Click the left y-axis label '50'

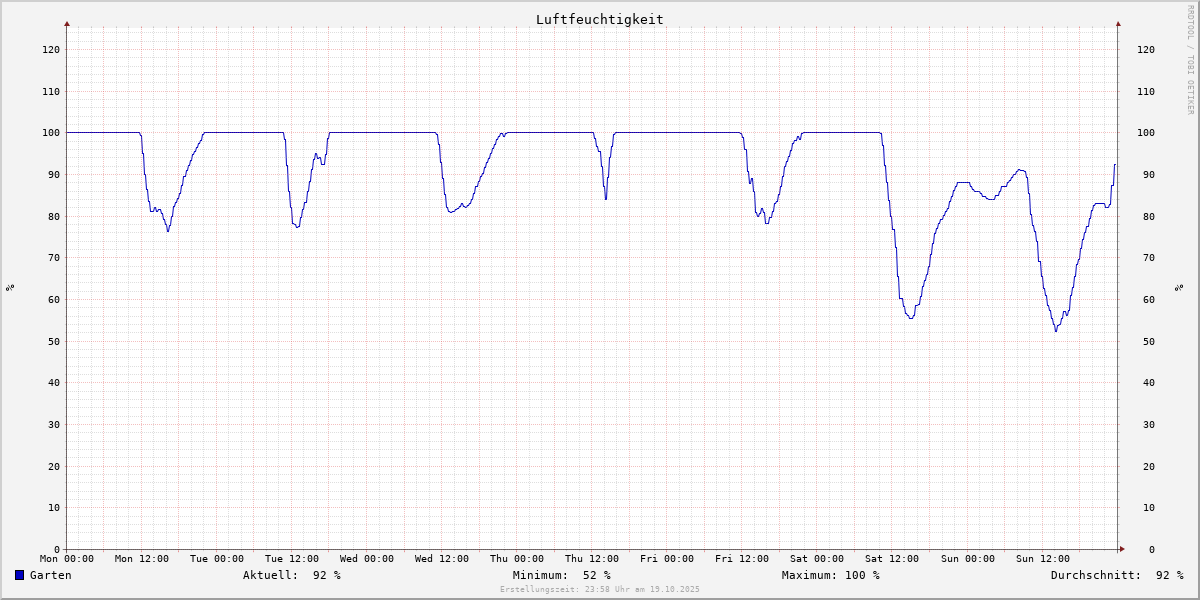(x=54, y=341)
